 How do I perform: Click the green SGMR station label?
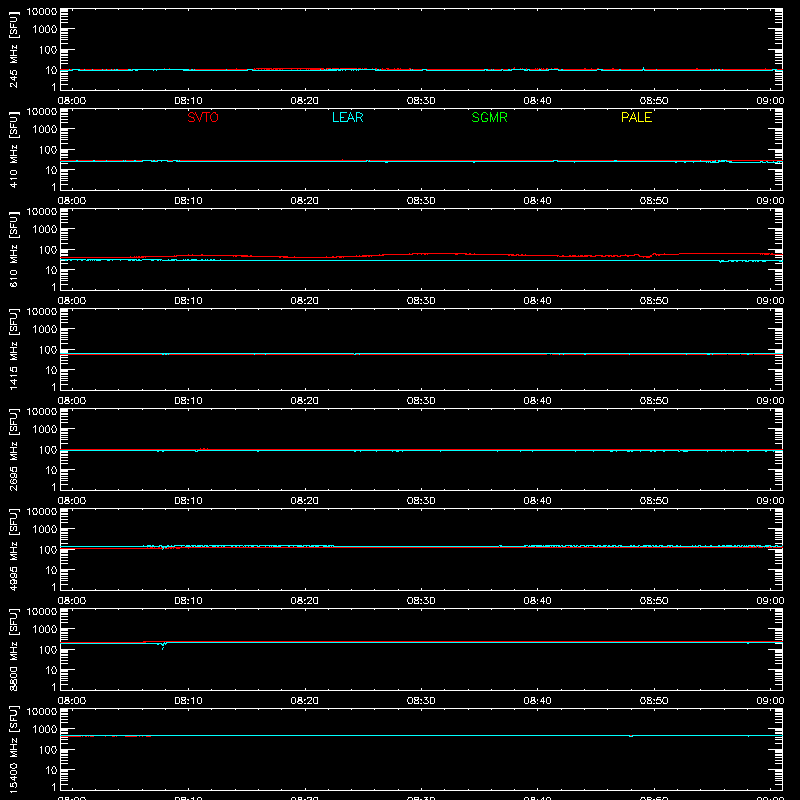pyautogui.click(x=489, y=117)
